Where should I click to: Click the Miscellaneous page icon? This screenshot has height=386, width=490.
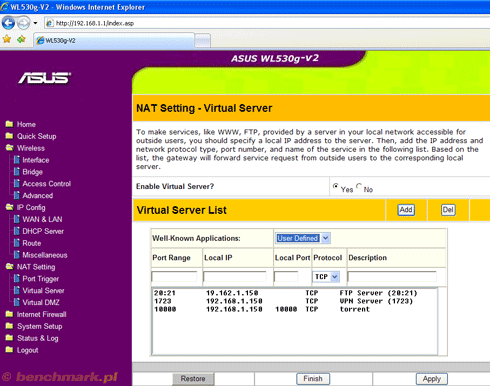17,254
